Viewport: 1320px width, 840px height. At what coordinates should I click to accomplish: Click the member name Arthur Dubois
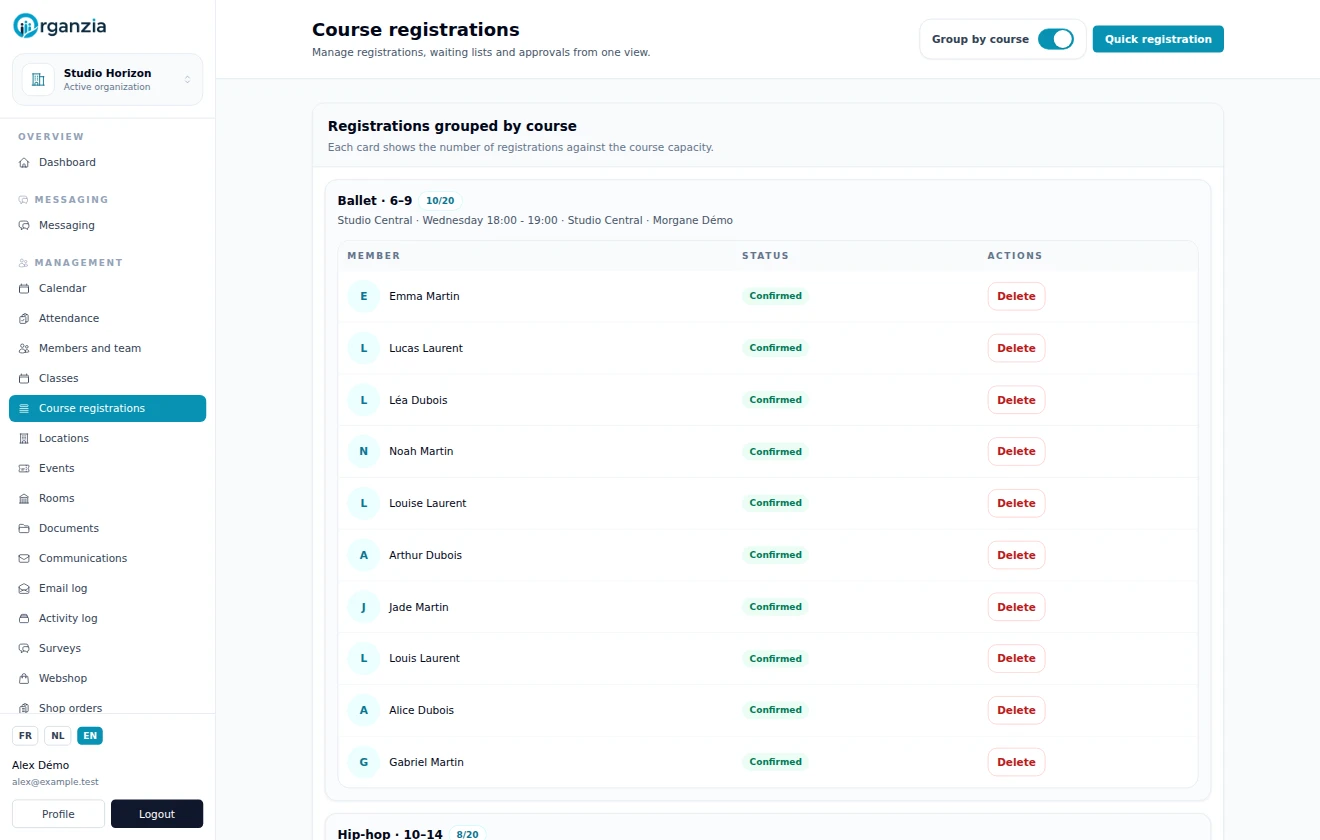tap(425, 555)
